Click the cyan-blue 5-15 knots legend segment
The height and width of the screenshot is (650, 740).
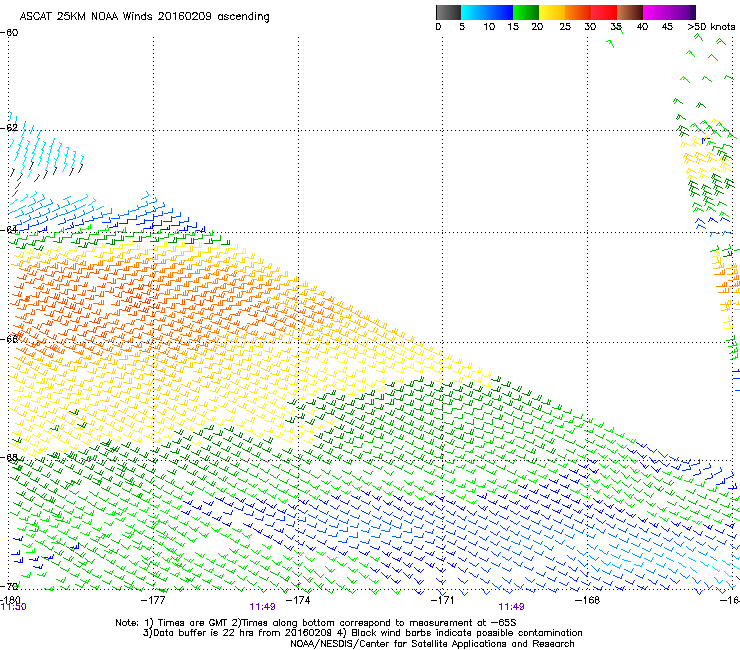tap(487, 12)
